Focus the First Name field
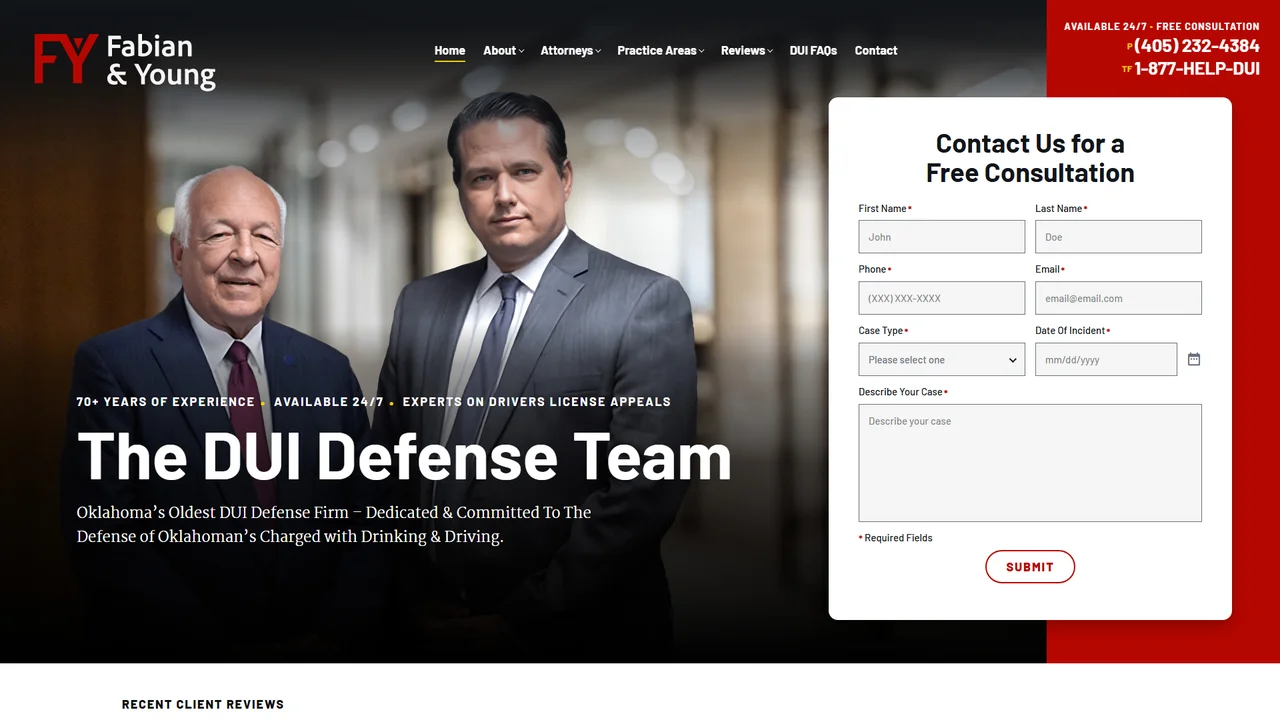Viewport: 1280px width, 720px height. tap(942, 237)
